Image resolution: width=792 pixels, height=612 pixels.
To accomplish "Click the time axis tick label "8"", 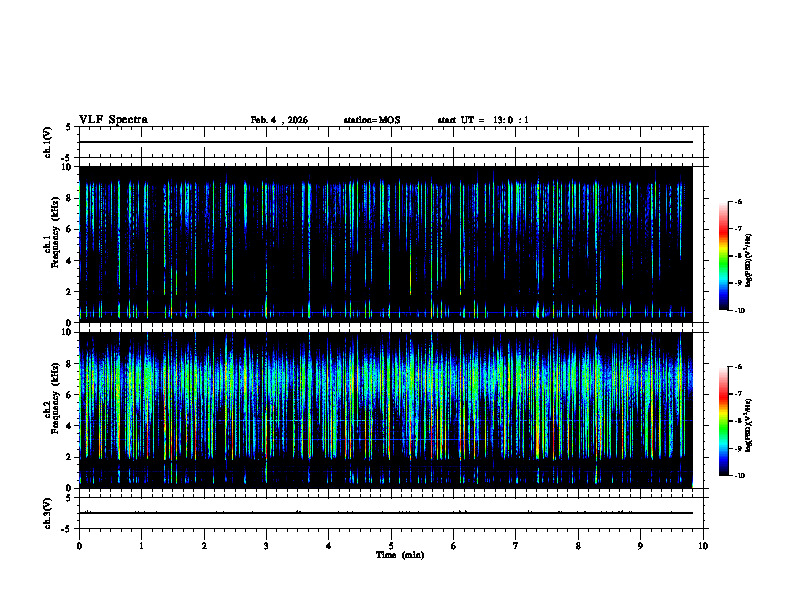I will [578, 546].
